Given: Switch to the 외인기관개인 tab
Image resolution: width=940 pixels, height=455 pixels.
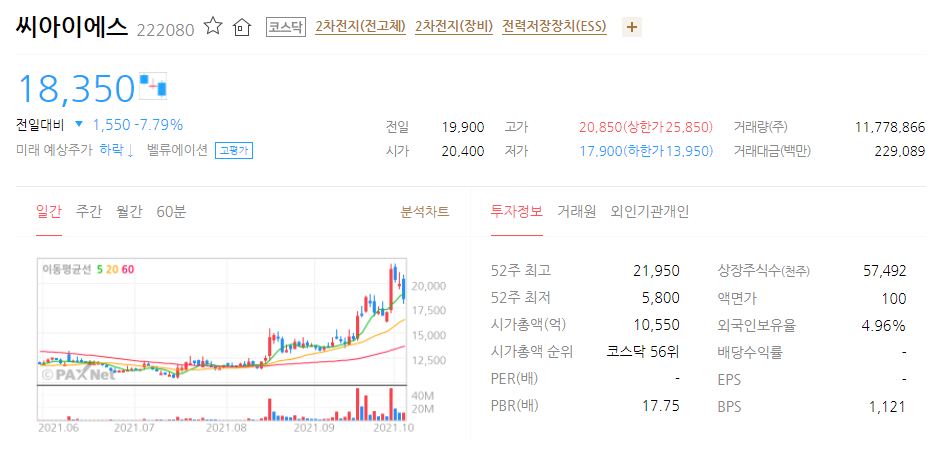Looking at the screenshot, I should tap(650, 212).
